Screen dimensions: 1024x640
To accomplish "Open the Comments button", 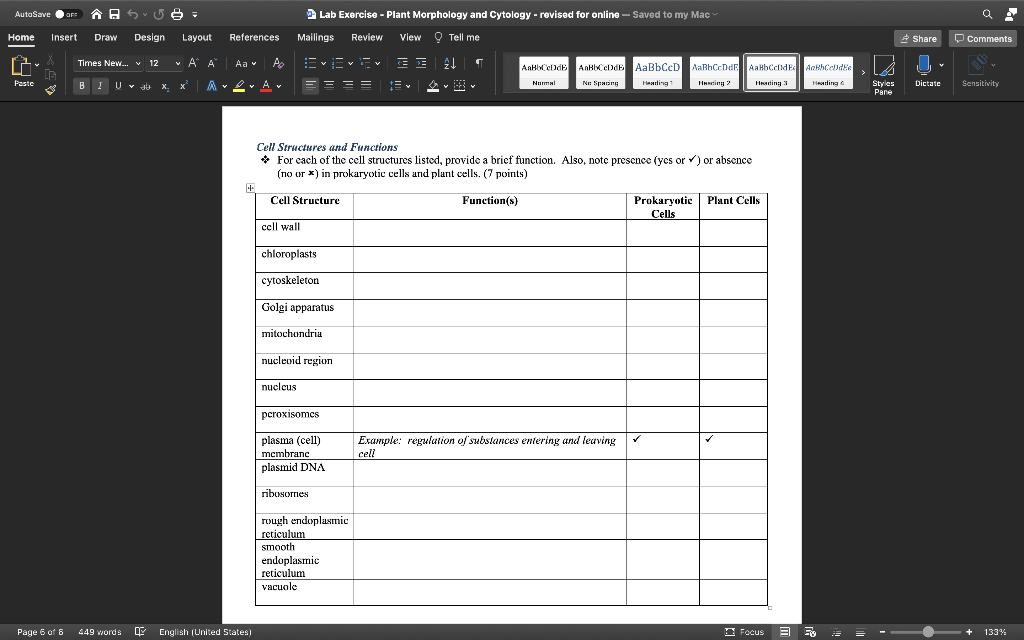I will (x=983, y=38).
